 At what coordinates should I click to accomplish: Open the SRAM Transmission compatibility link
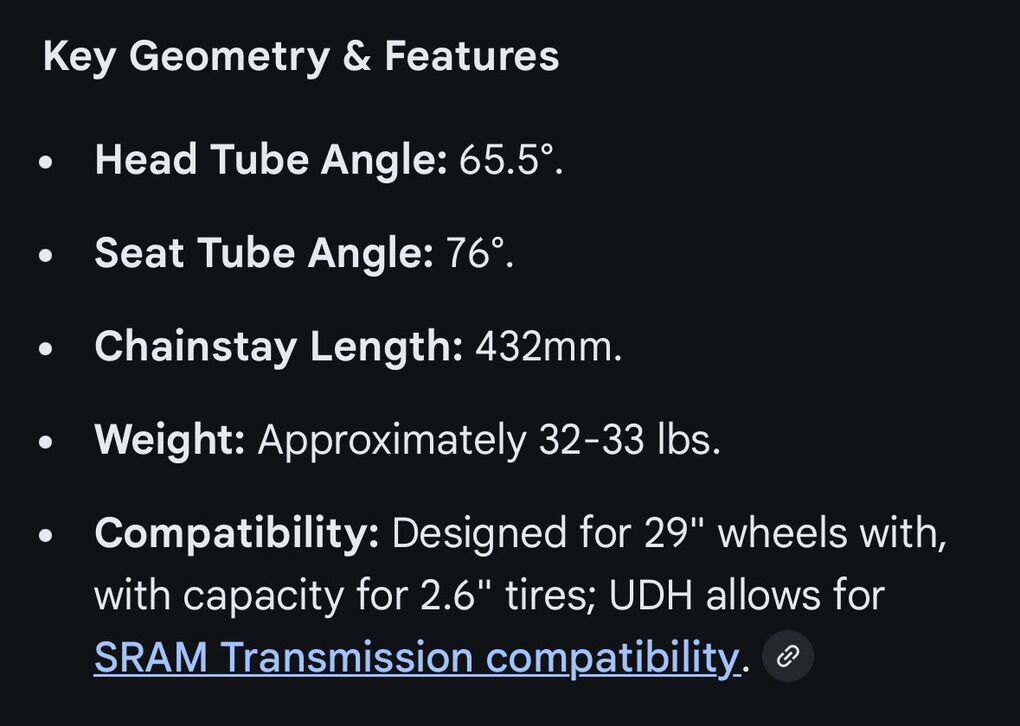coord(416,657)
